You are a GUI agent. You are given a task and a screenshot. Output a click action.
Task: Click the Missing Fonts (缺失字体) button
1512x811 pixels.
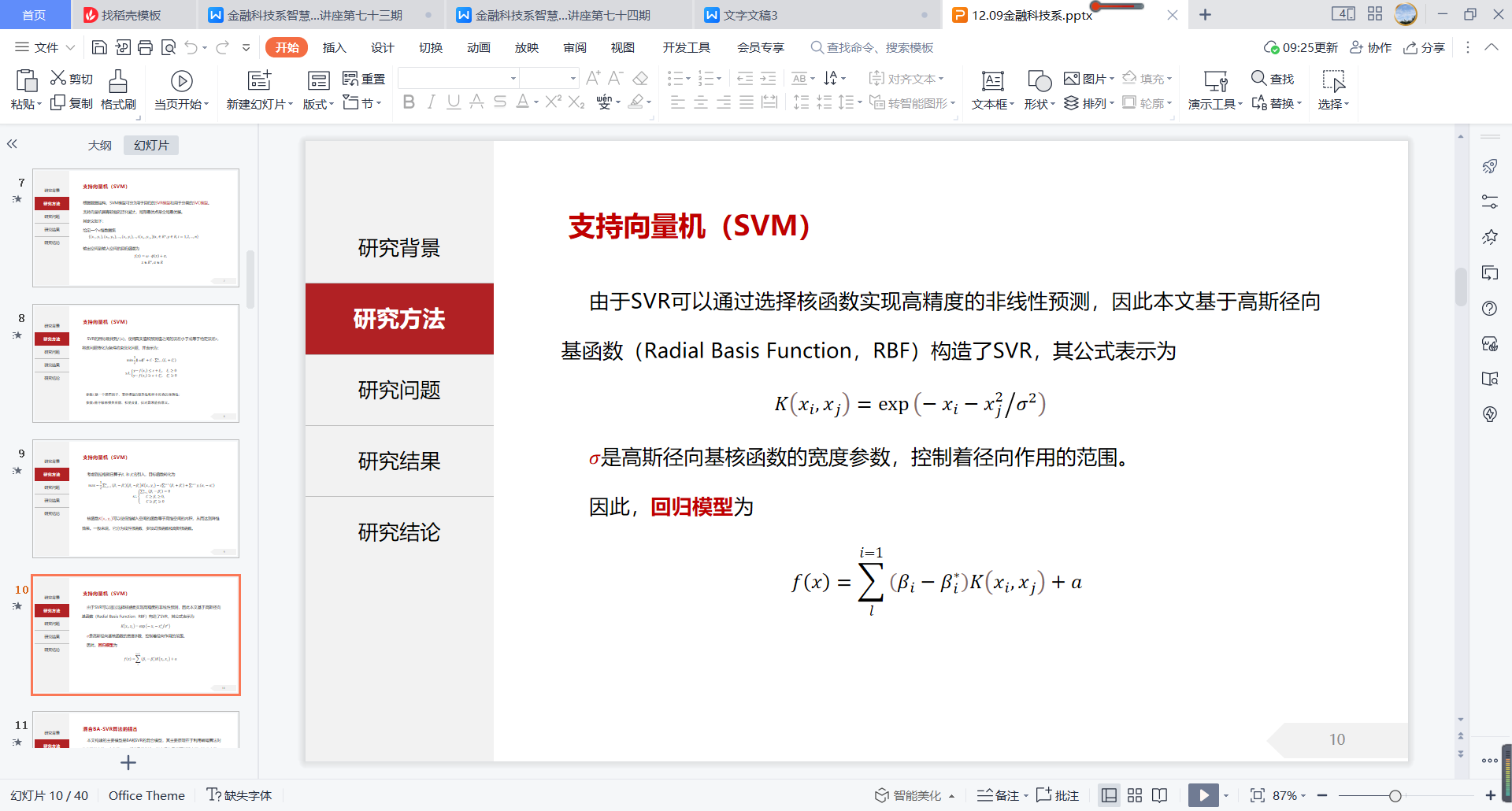pyautogui.click(x=239, y=795)
